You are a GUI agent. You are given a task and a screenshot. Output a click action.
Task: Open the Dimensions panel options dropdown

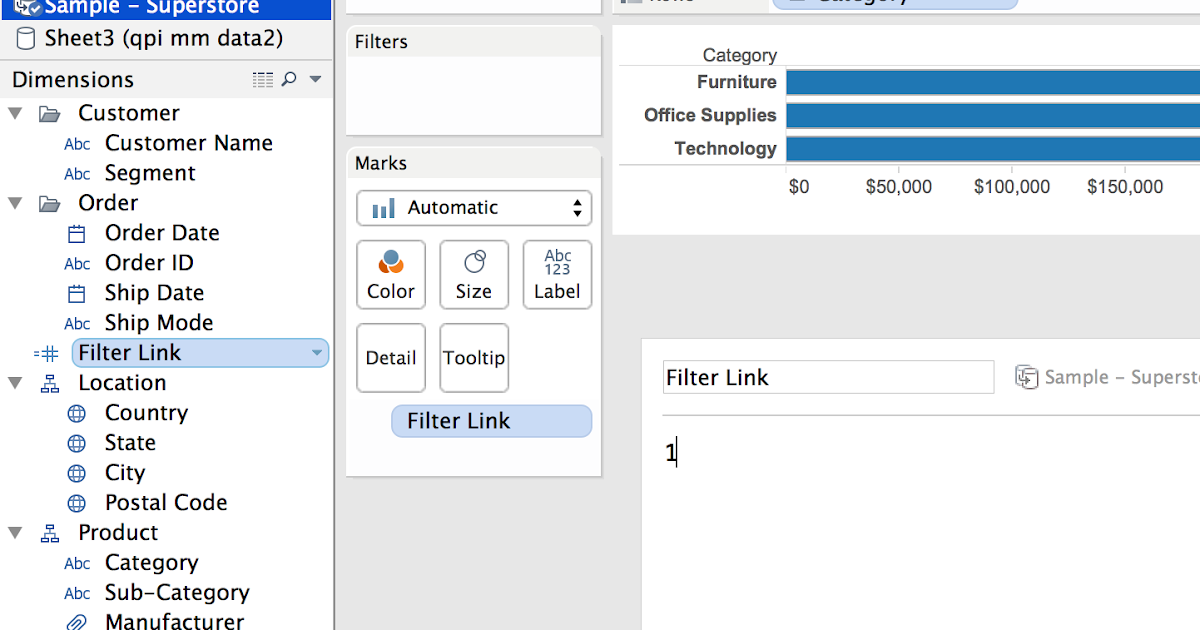(x=314, y=79)
